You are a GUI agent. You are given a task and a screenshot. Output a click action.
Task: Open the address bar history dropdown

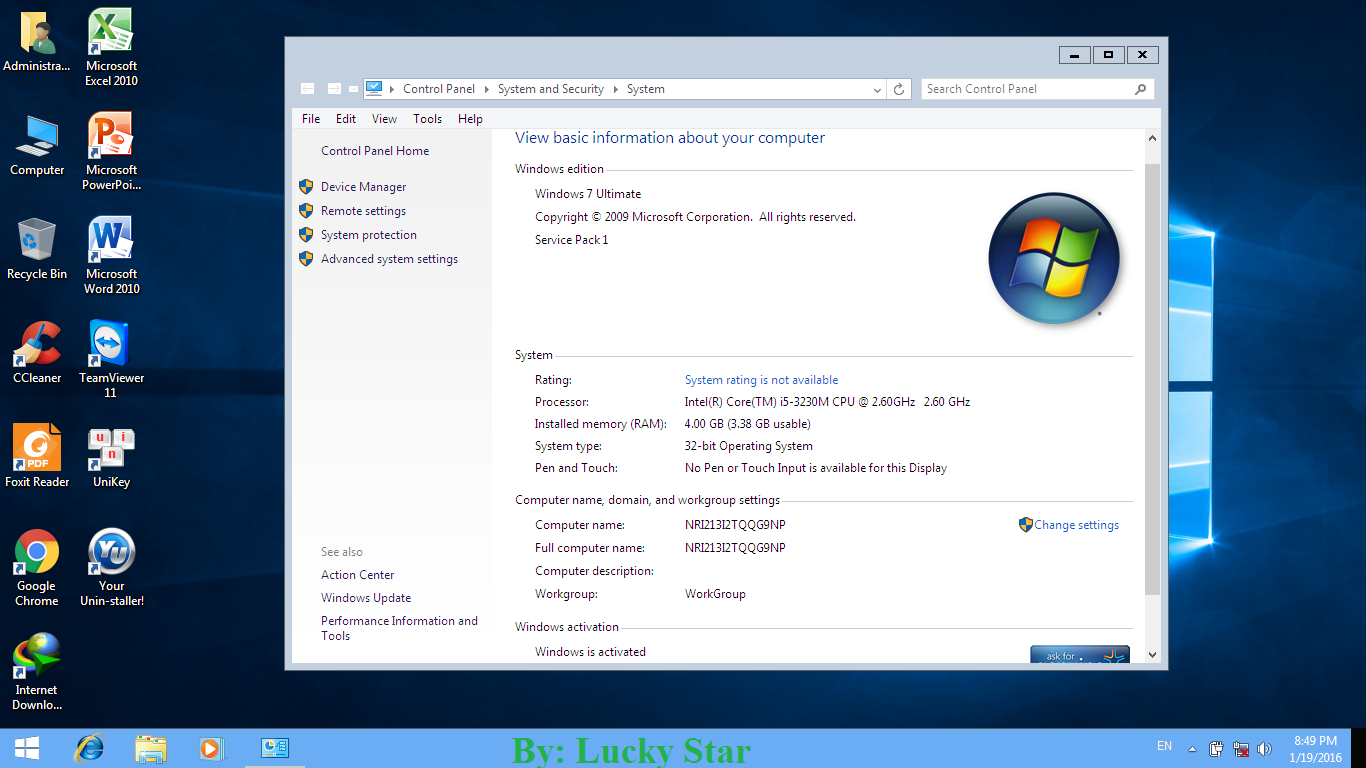(x=877, y=88)
